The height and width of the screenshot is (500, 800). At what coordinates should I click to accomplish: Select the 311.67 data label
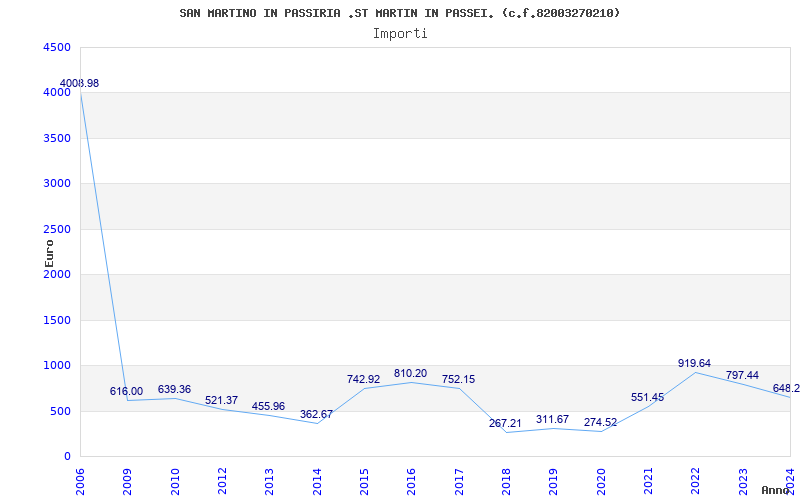tap(553, 419)
